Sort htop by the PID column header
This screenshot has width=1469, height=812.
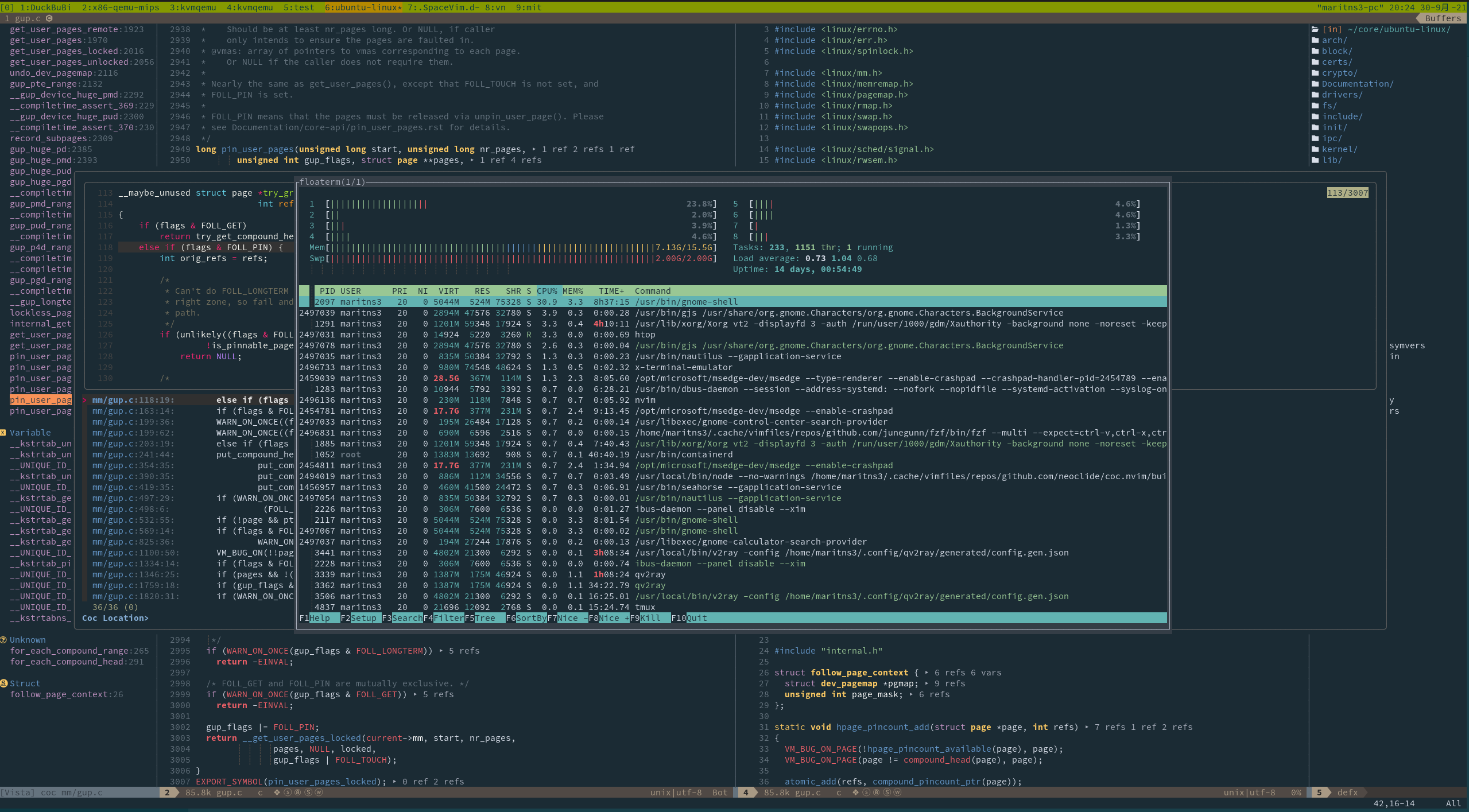pos(327,291)
